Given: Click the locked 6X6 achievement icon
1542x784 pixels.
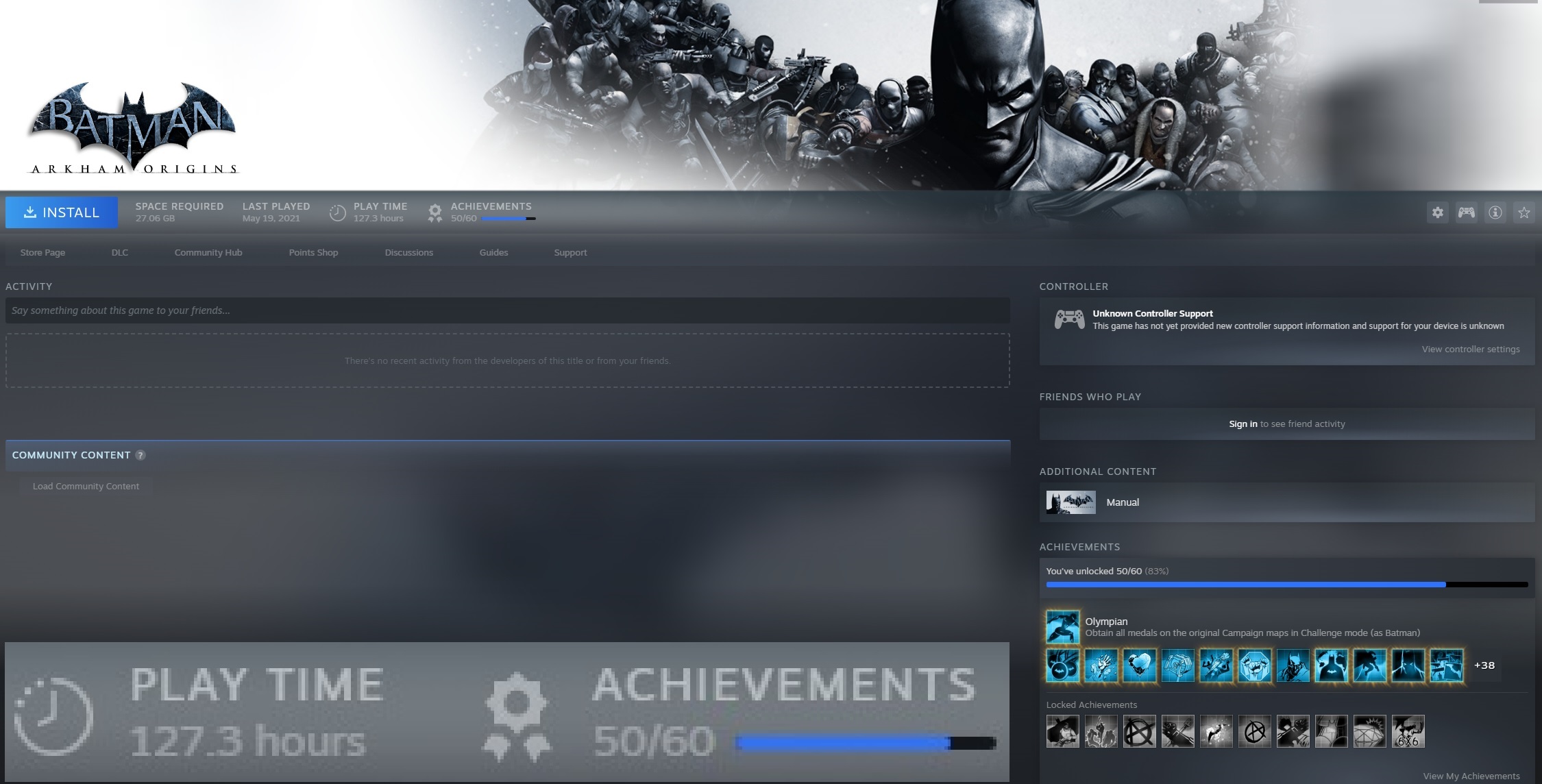Looking at the screenshot, I should [x=1408, y=731].
